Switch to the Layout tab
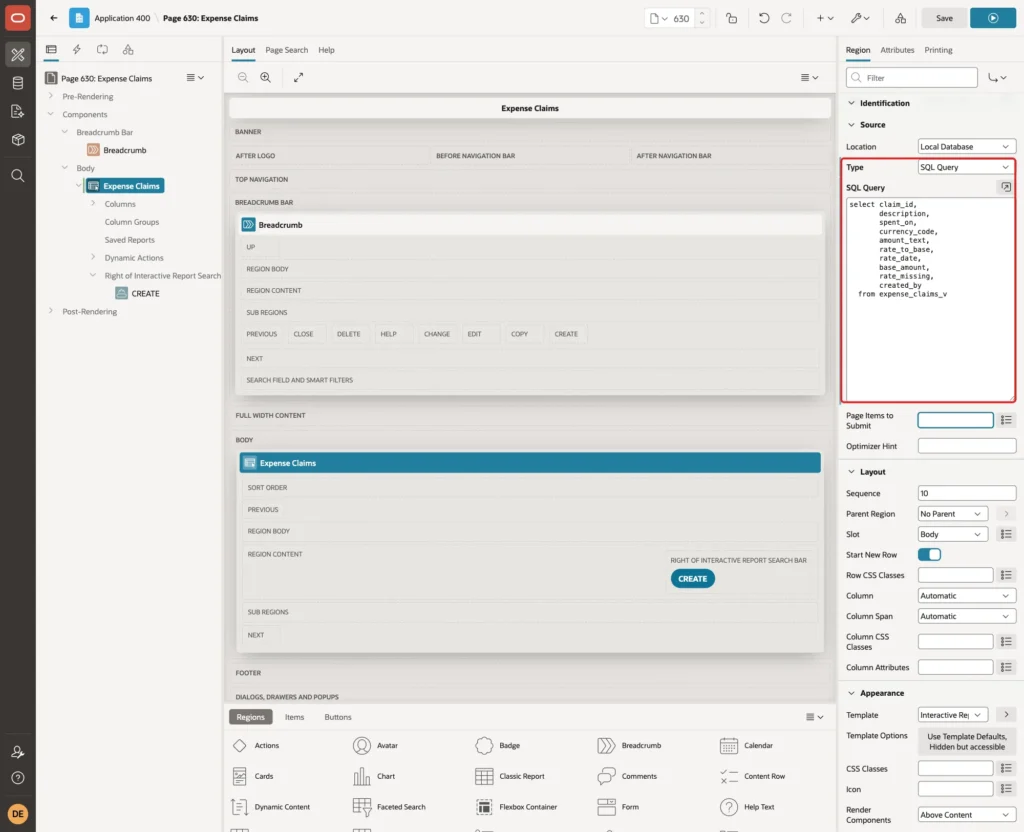 tap(243, 50)
